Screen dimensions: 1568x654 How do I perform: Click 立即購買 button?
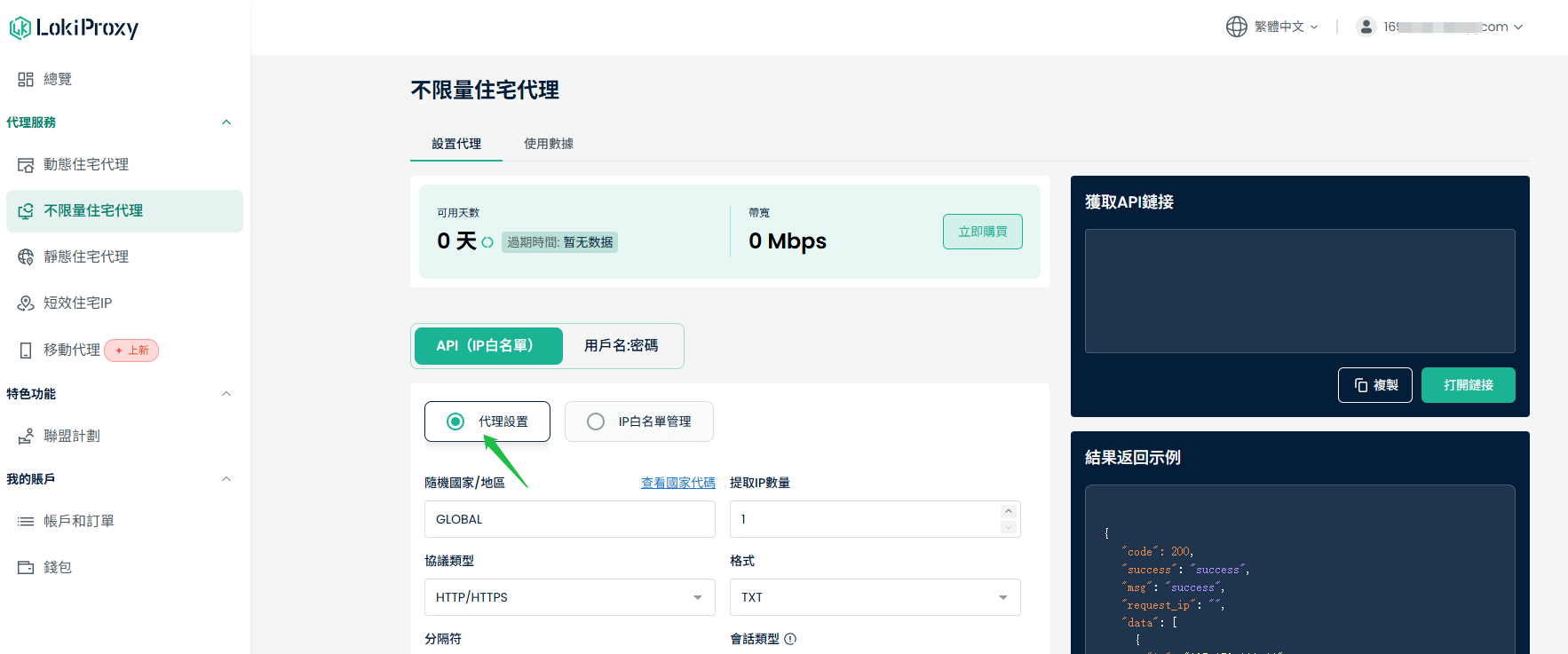(x=983, y=232)
